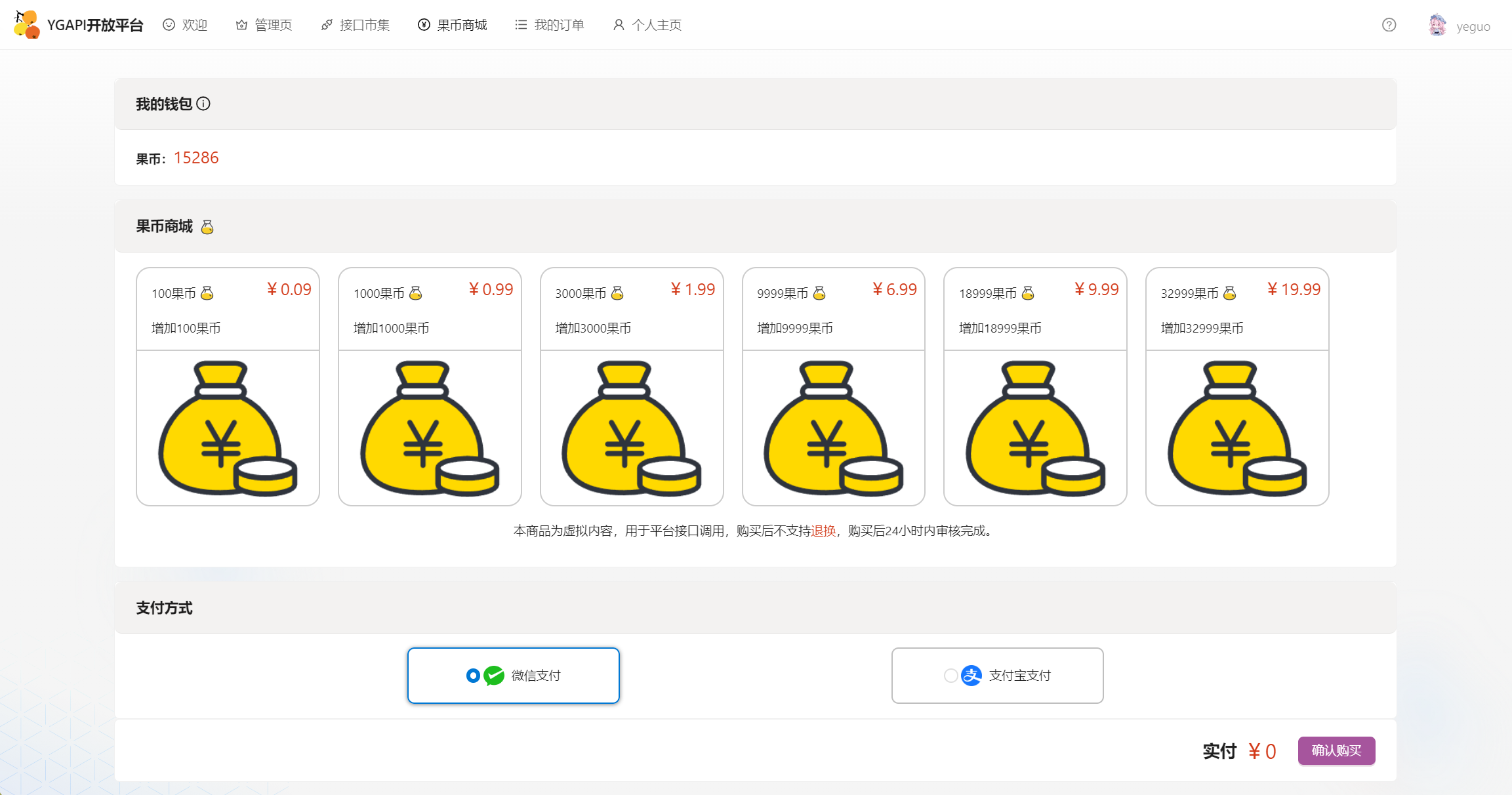This screenshot has width=1512, height=795.
Task: Click the wallet info circle icon
Action: (204, 104)
